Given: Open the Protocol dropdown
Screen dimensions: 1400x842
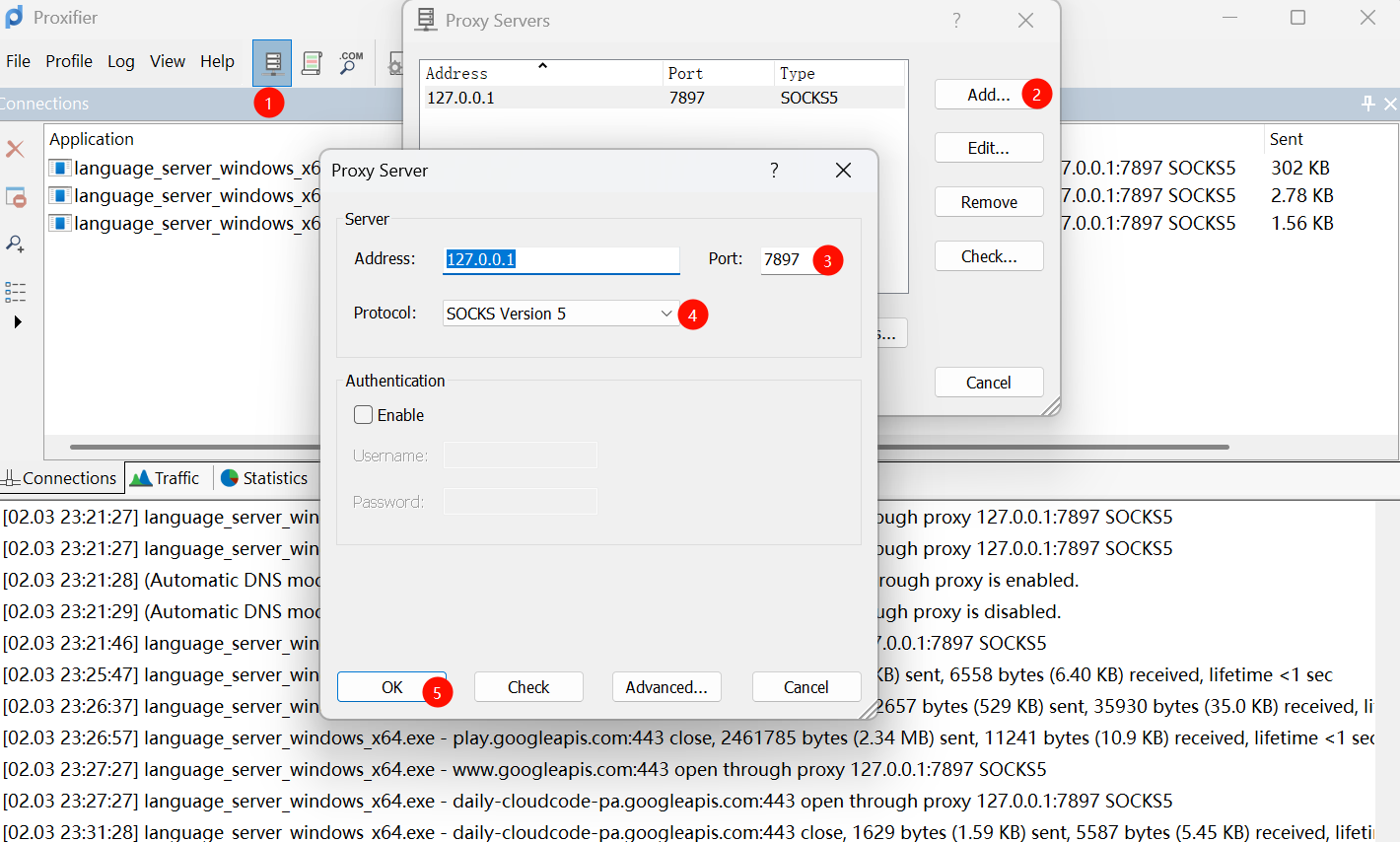Looking at the screenshot, I should [x=560, y=314].
